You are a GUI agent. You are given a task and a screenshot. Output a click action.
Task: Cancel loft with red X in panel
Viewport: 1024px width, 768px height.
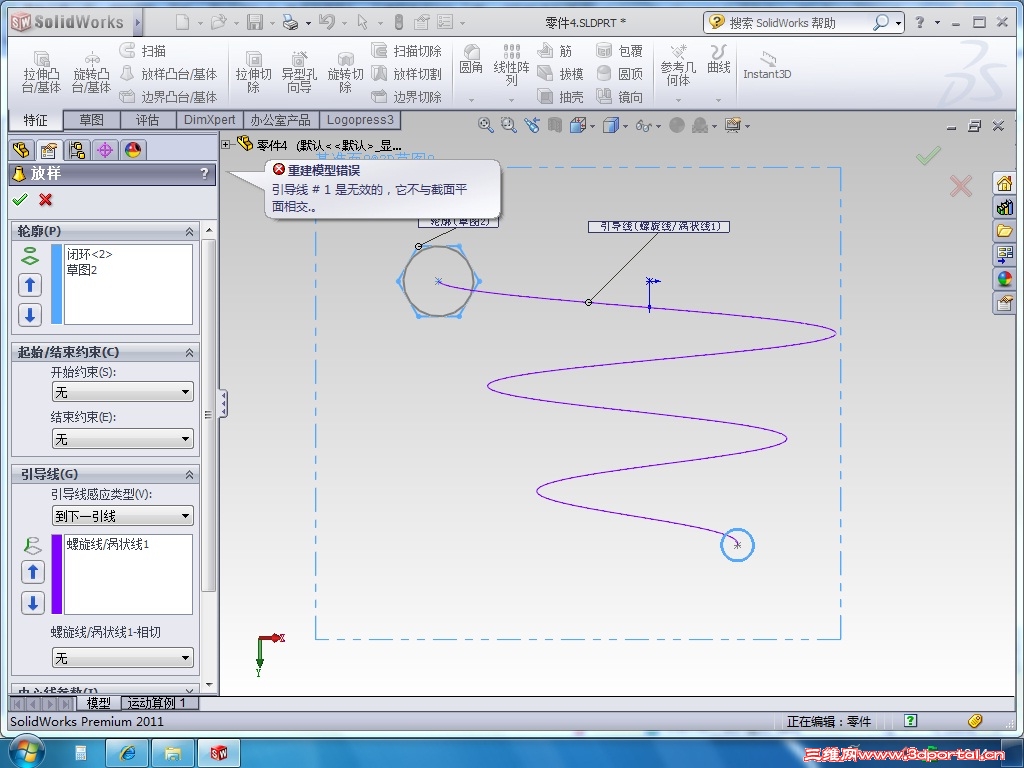pyautogui.click(x=45, y=199)
